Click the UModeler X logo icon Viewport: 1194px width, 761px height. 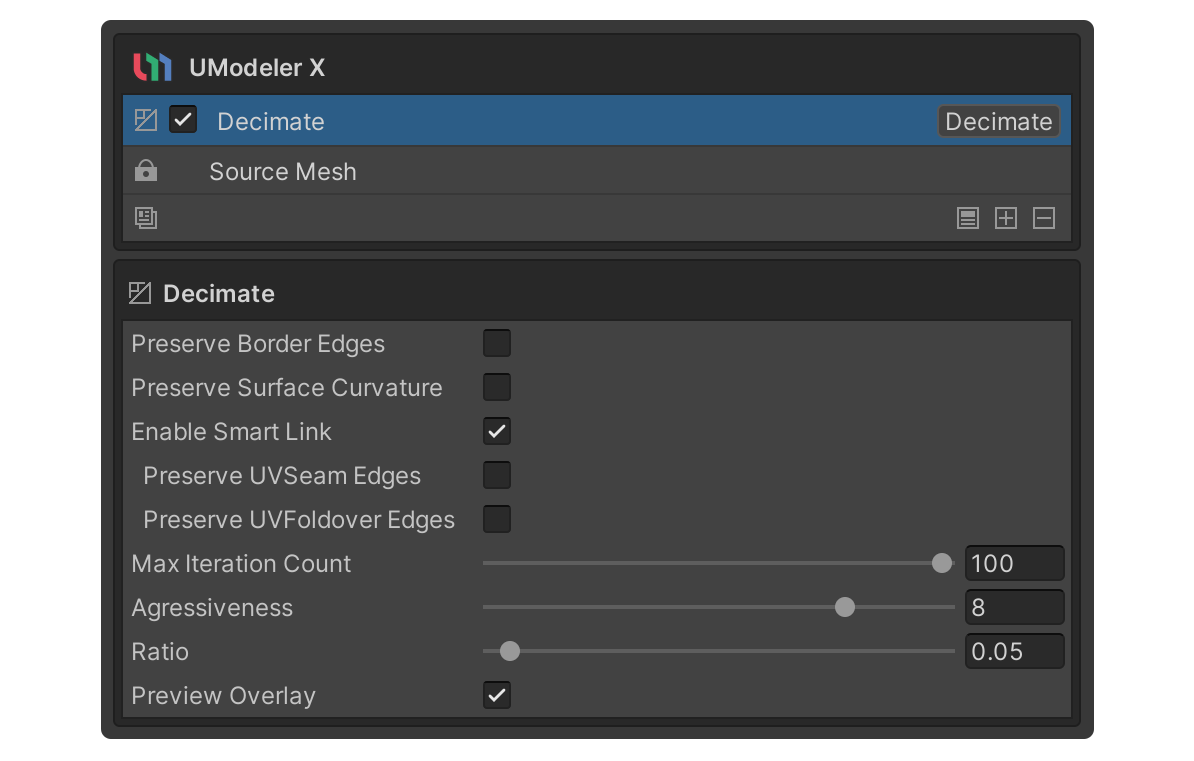[152, 67]
